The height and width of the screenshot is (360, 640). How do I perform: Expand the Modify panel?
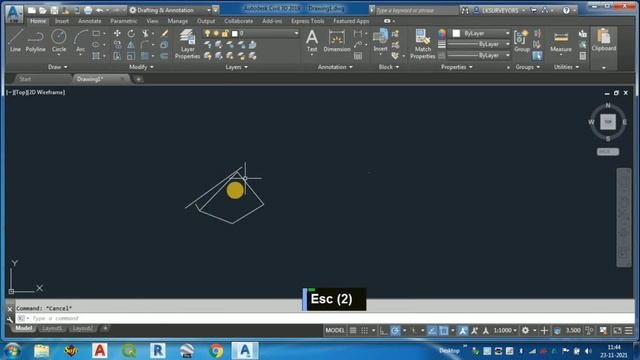[141, 67]
